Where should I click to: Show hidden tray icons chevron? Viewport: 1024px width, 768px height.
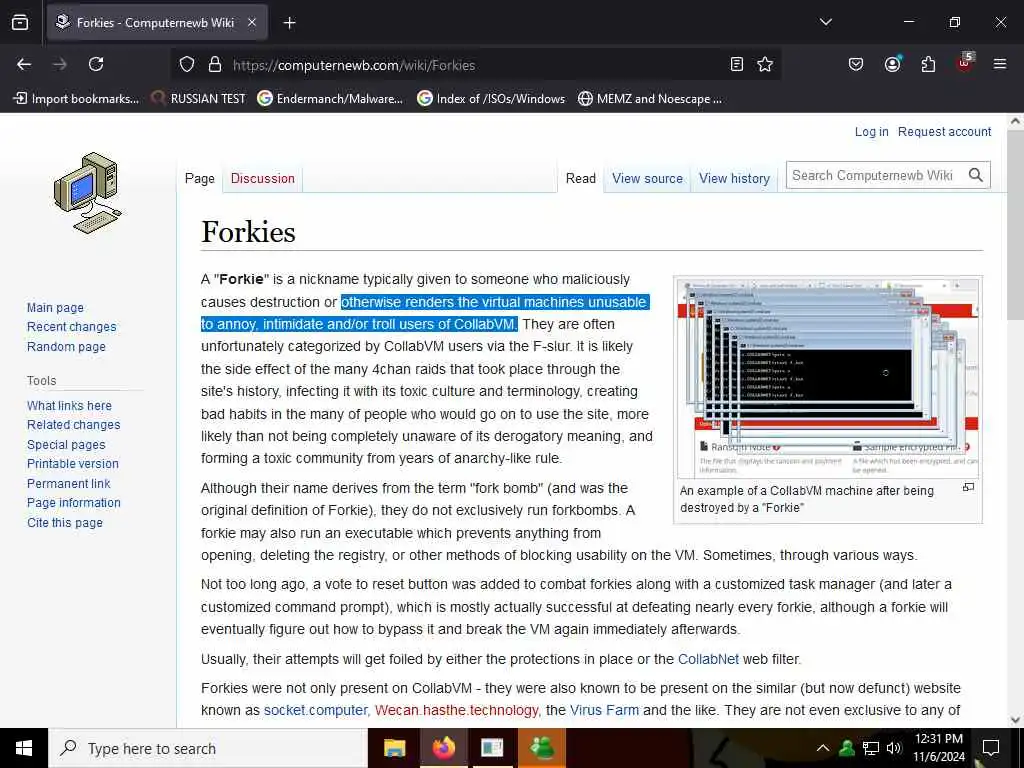click(x=823, y=748)
